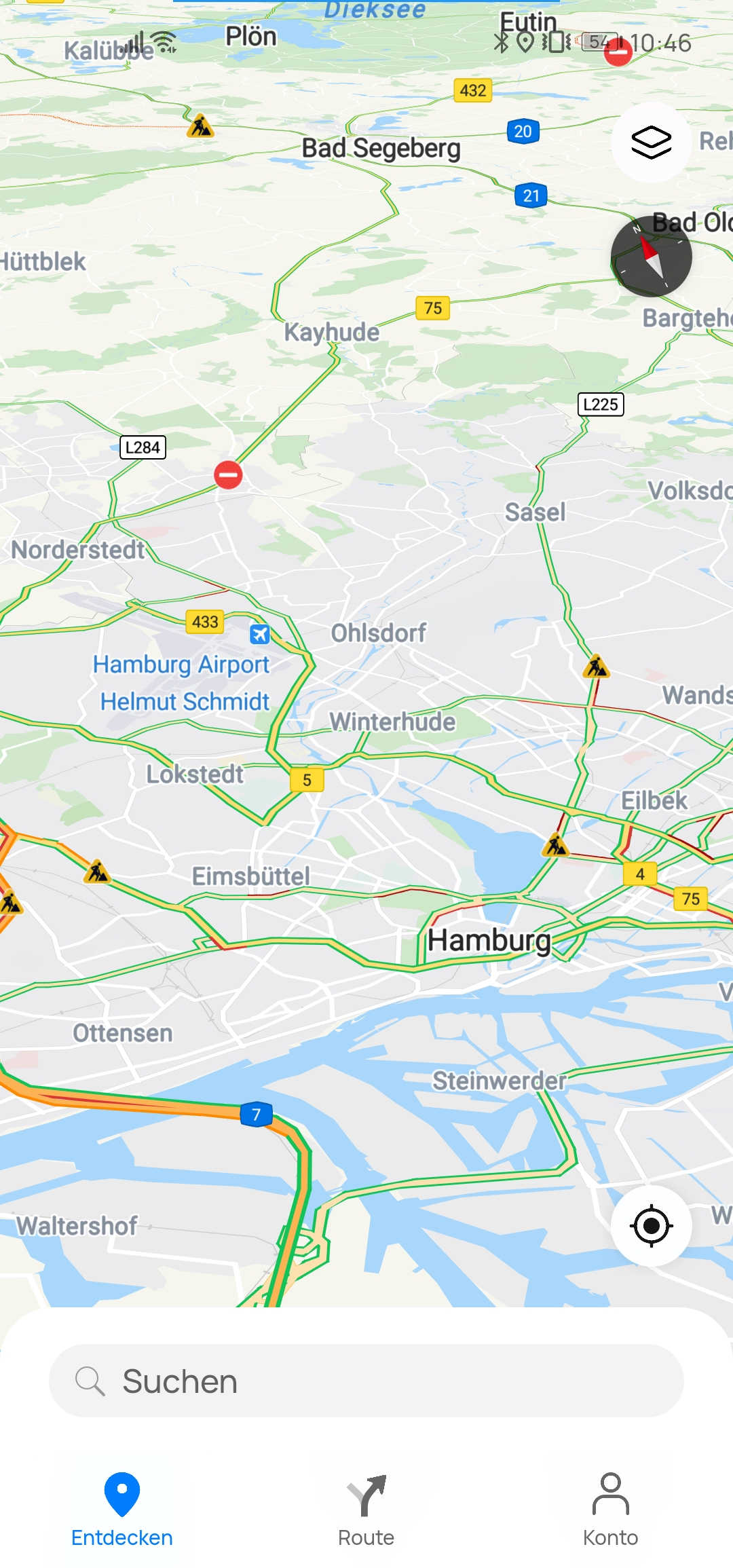Tap roadworks warning sign near Eilbek
Screen dimensions: 733x1568
click(555, 845)
